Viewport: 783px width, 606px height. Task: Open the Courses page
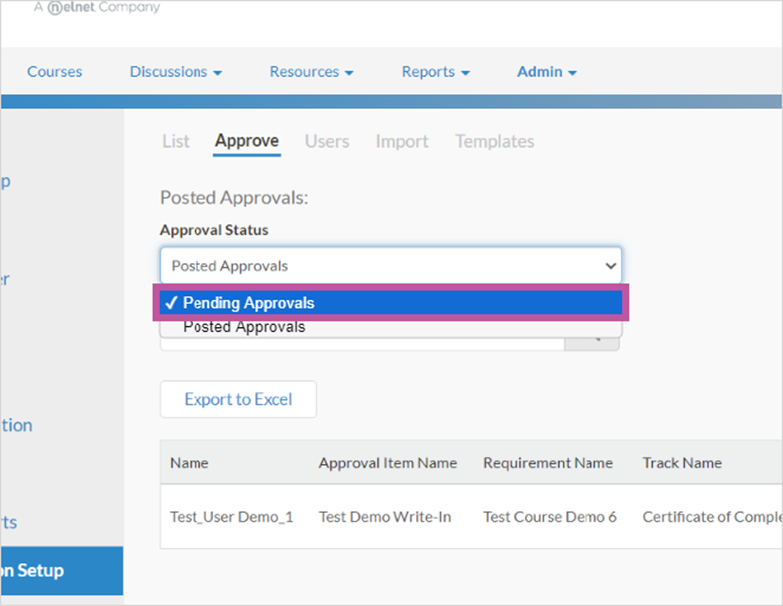coord(54,72)
